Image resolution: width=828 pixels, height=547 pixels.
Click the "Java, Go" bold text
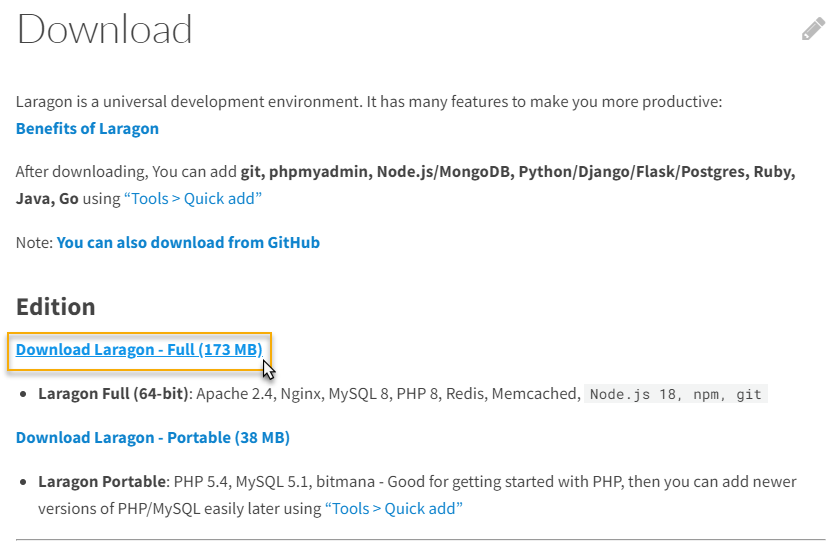tap(47, 199)
